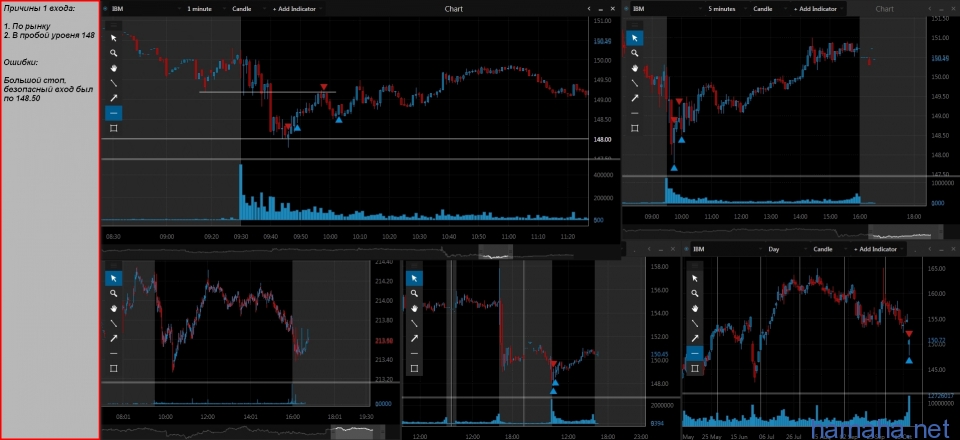This screenshot has height=440, width=960.
Task: Open Add Indicator menu in 5 minutes chart
Action: (x=818, y=9)
